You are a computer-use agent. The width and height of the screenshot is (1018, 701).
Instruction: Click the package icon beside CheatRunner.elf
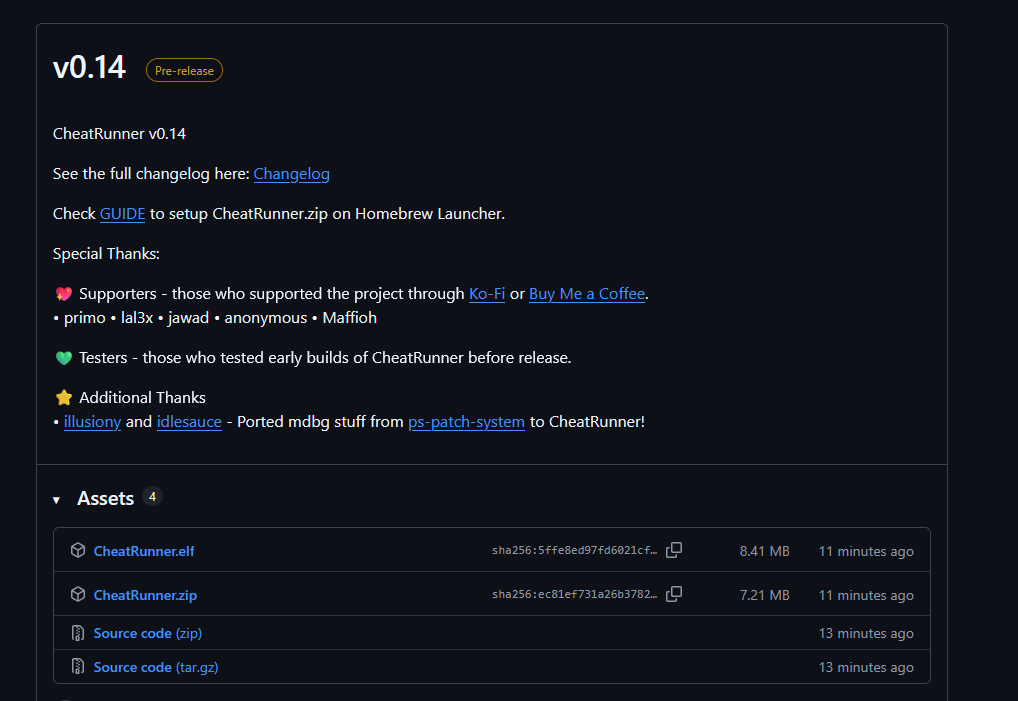(78, 550)
